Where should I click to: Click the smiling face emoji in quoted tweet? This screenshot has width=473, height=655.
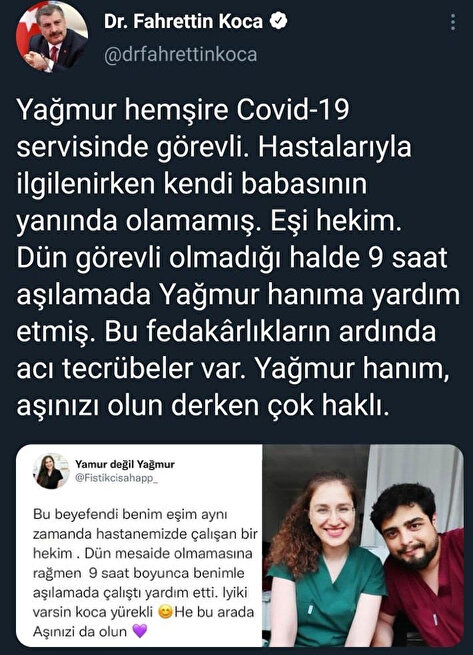click(x=165, y=612)
